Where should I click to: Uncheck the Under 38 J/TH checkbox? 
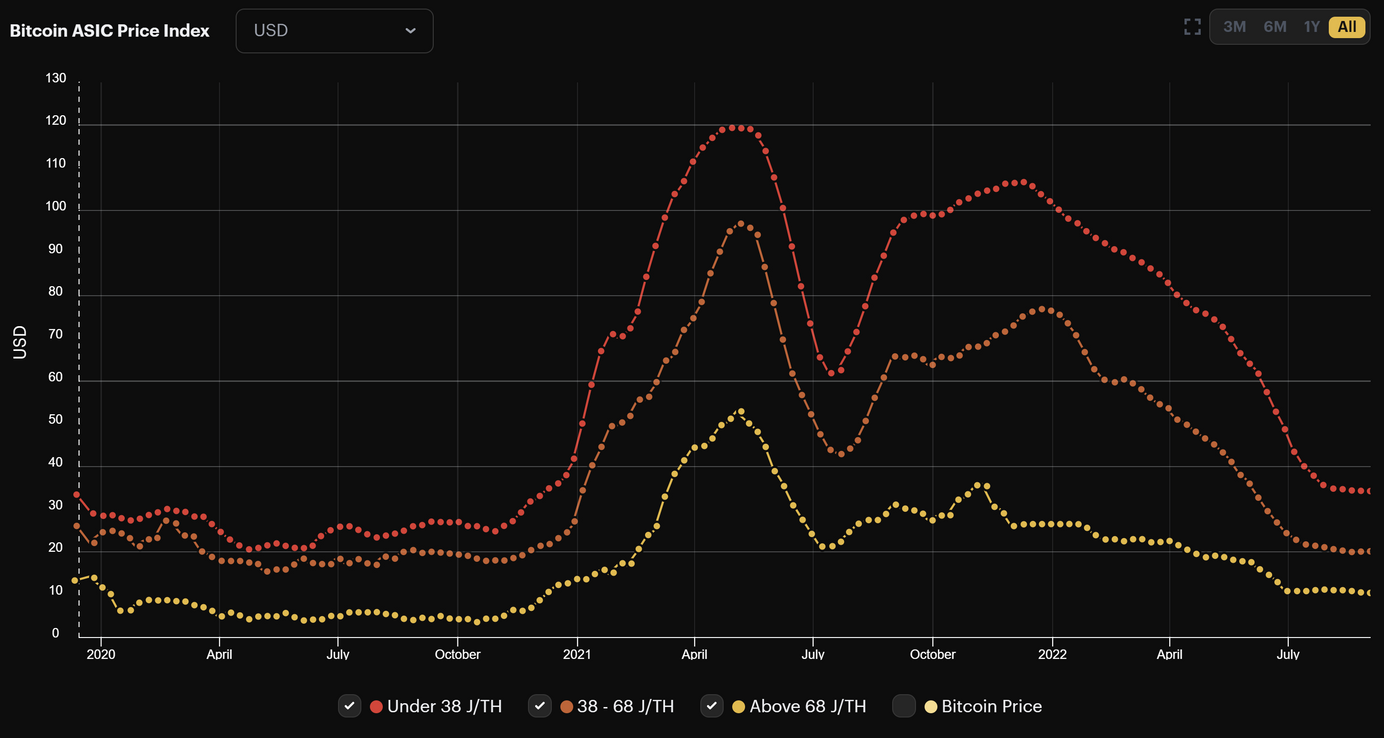click(x=350, y=706)
